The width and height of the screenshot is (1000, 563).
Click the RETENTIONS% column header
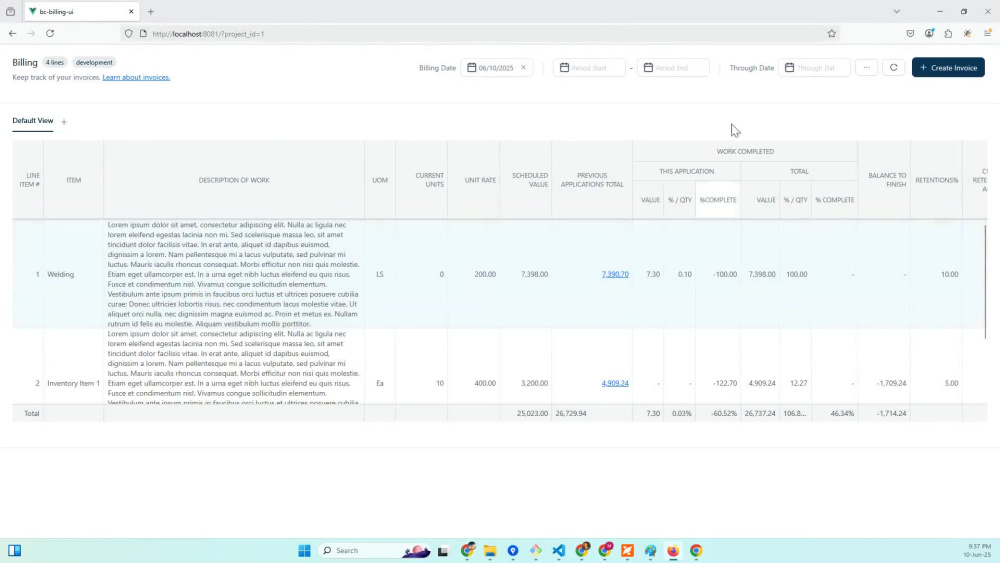(936, 180)
